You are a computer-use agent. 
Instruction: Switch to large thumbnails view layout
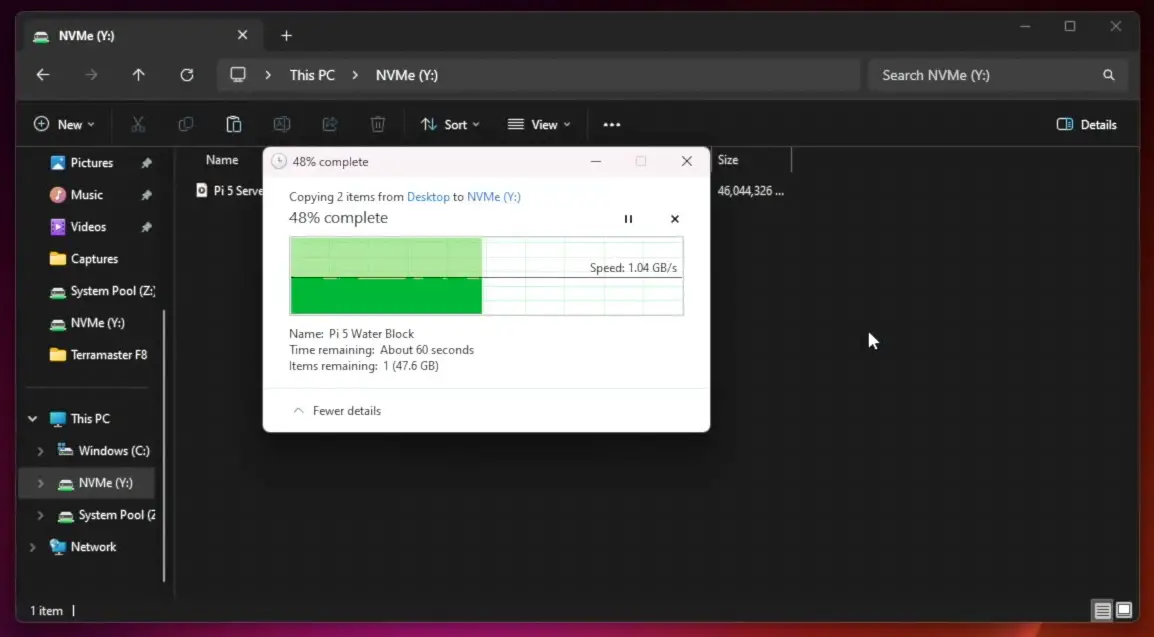(1124, 610)
